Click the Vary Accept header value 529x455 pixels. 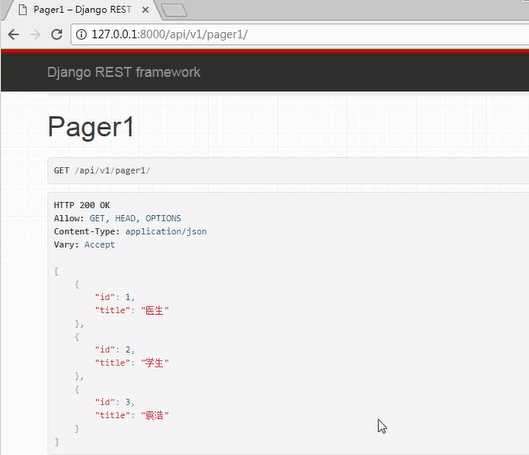point(100,245)
